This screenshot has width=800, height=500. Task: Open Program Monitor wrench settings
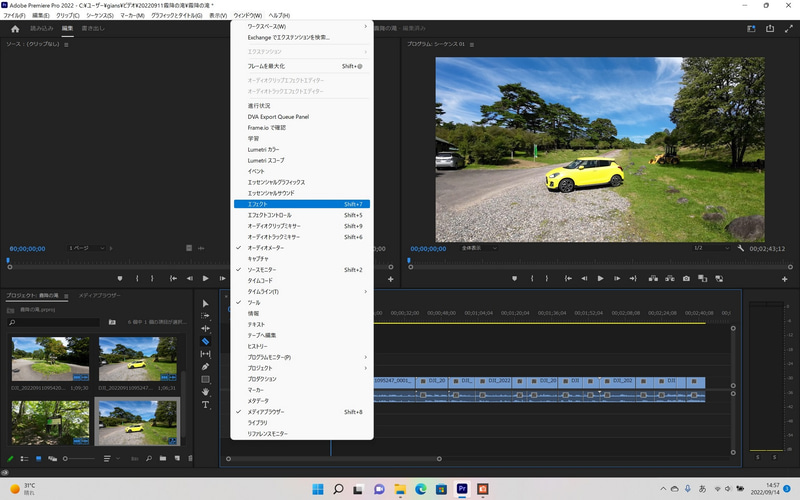pyautogui.click(x=740, y=248)
